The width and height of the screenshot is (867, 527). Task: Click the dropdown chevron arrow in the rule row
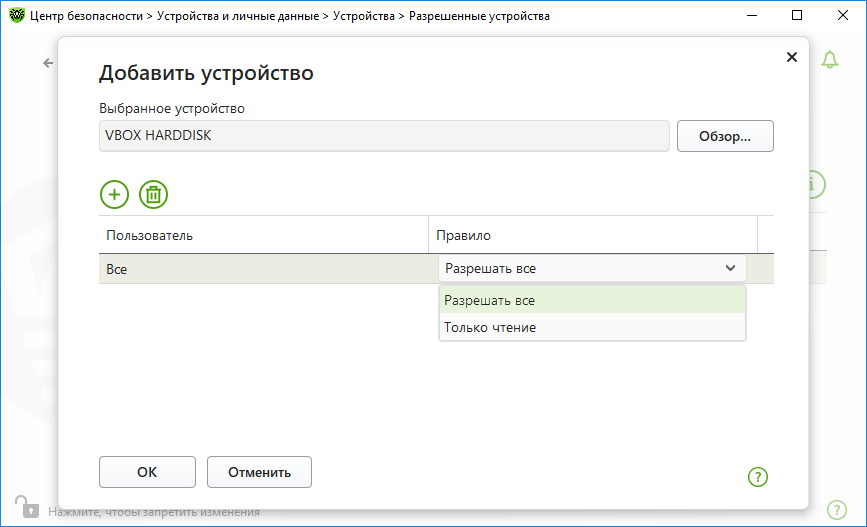[x=730, y=268]
